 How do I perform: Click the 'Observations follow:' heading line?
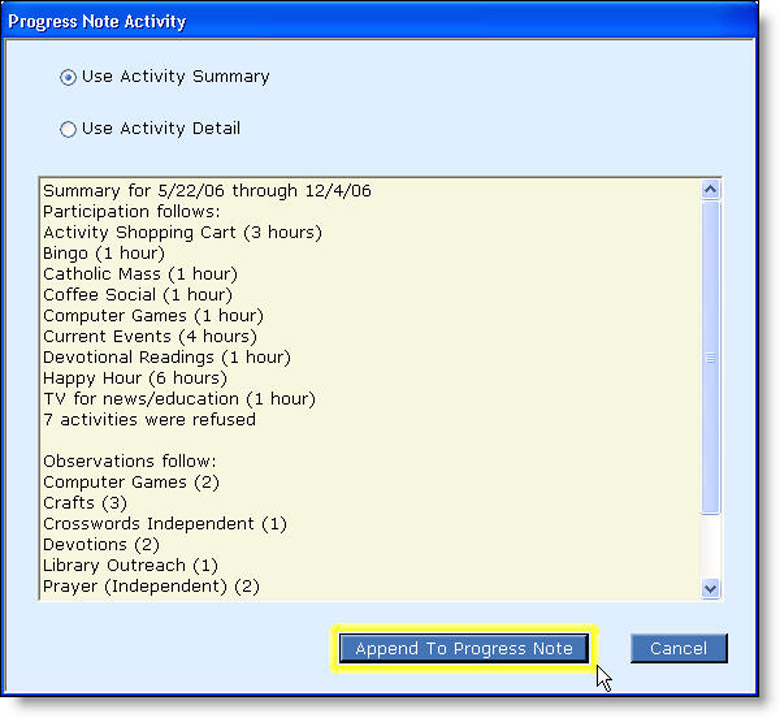pos(130,461)
